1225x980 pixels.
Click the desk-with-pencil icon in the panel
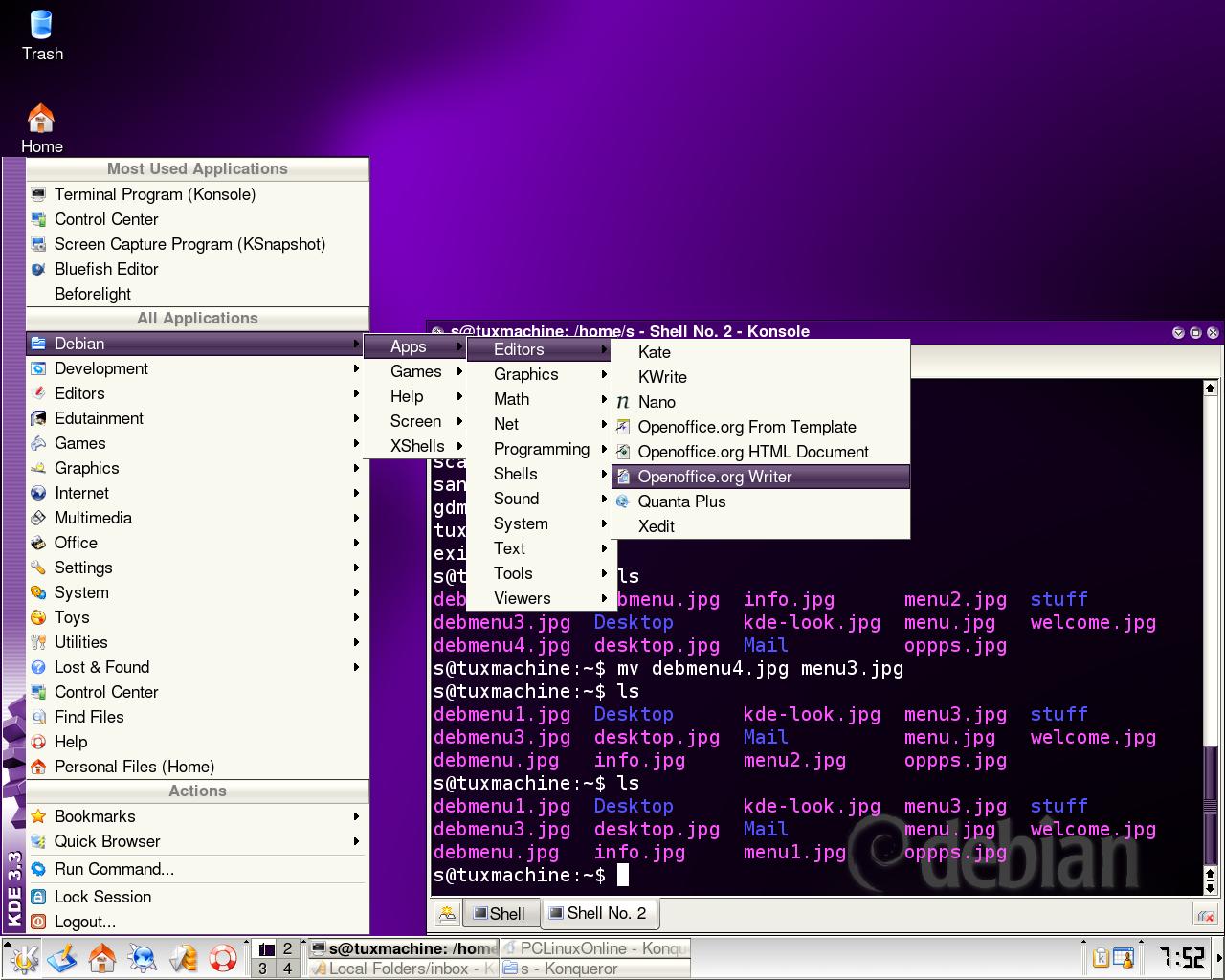[x=62, y=959]
